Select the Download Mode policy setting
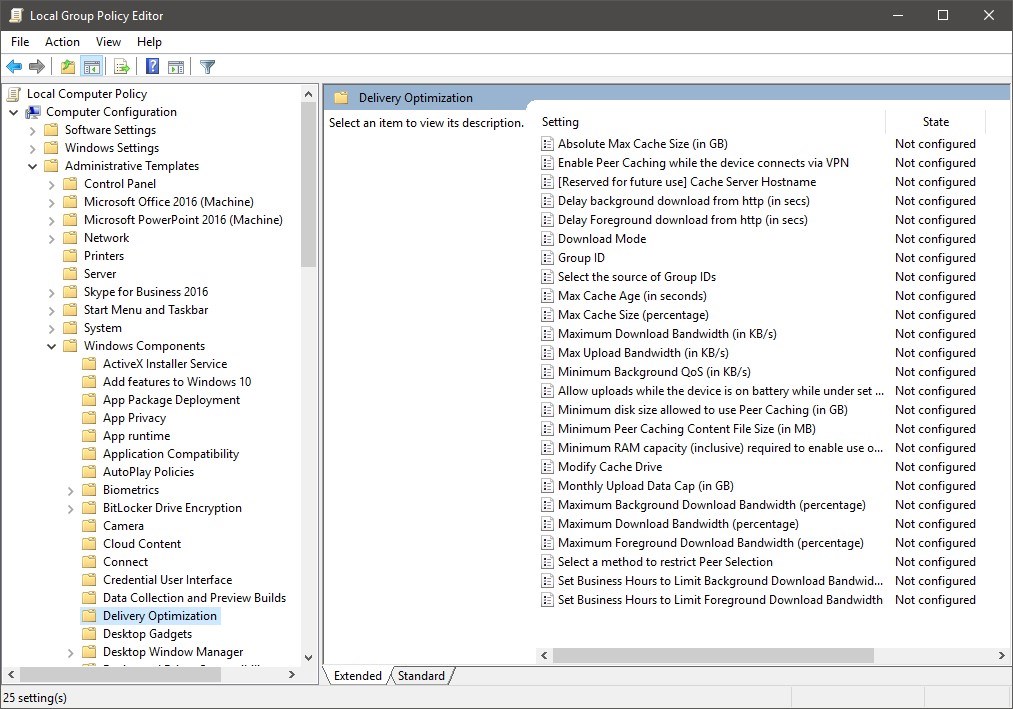This screenshot has height=709, width=1013. click(601, 239)
